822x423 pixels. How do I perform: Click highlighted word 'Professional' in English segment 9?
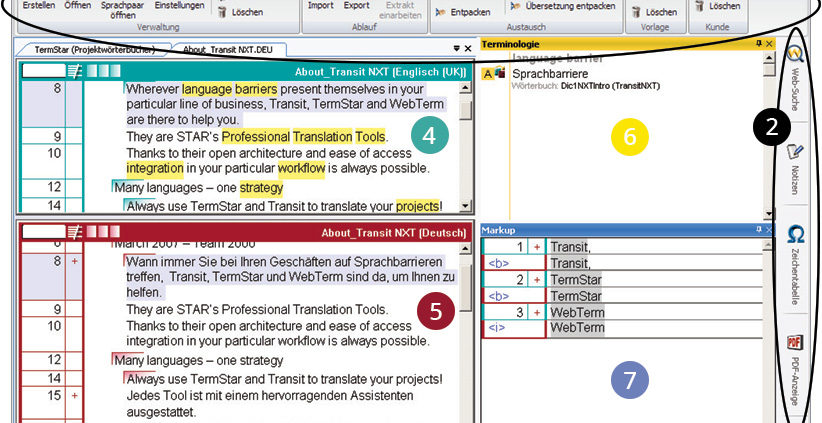click(x=255, y=137)
